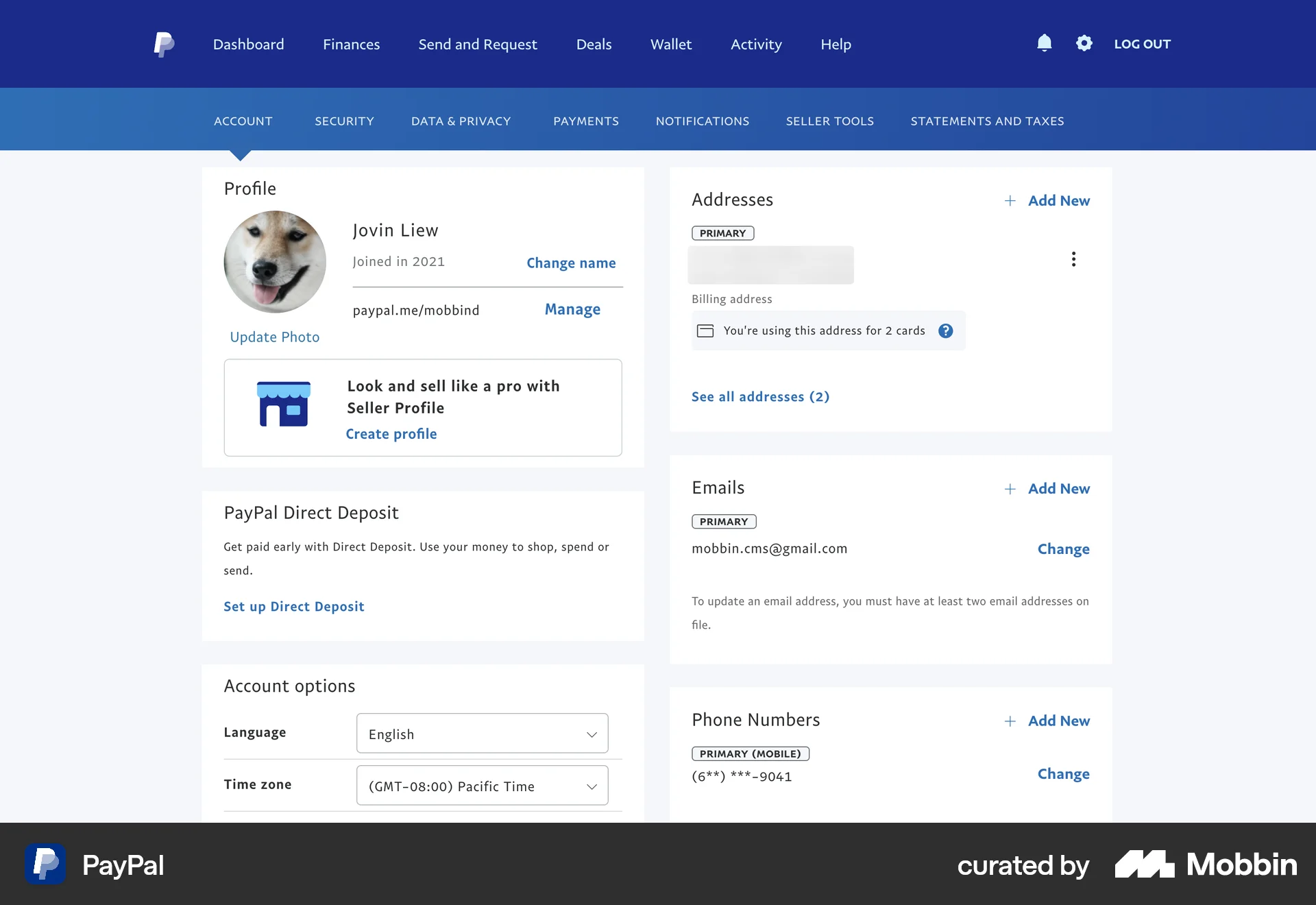Click Set up Direct Deposit
The width and height of the screenshot is (1316, 905).
click(293, 606)
